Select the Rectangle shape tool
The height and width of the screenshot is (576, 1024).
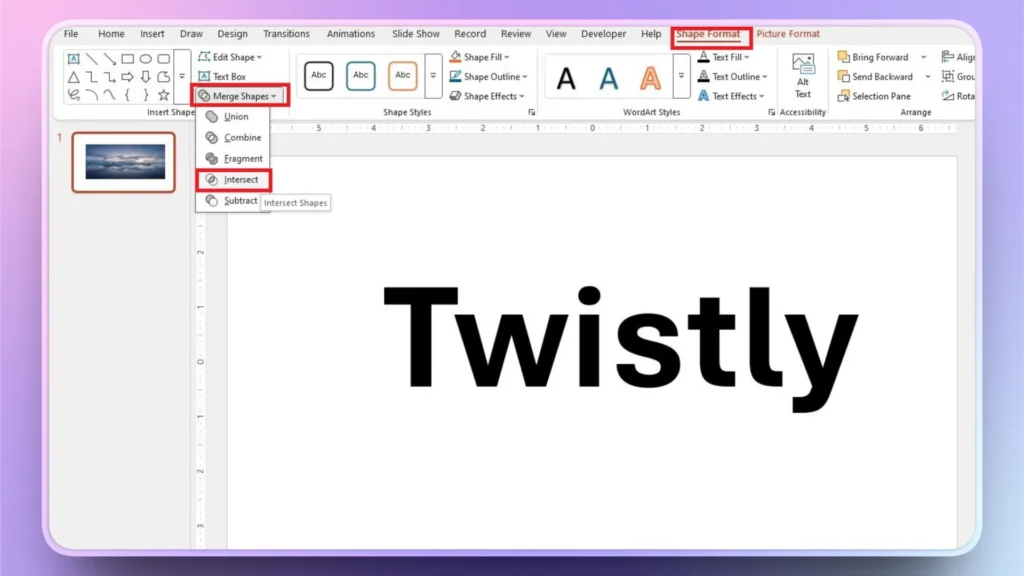128,57
